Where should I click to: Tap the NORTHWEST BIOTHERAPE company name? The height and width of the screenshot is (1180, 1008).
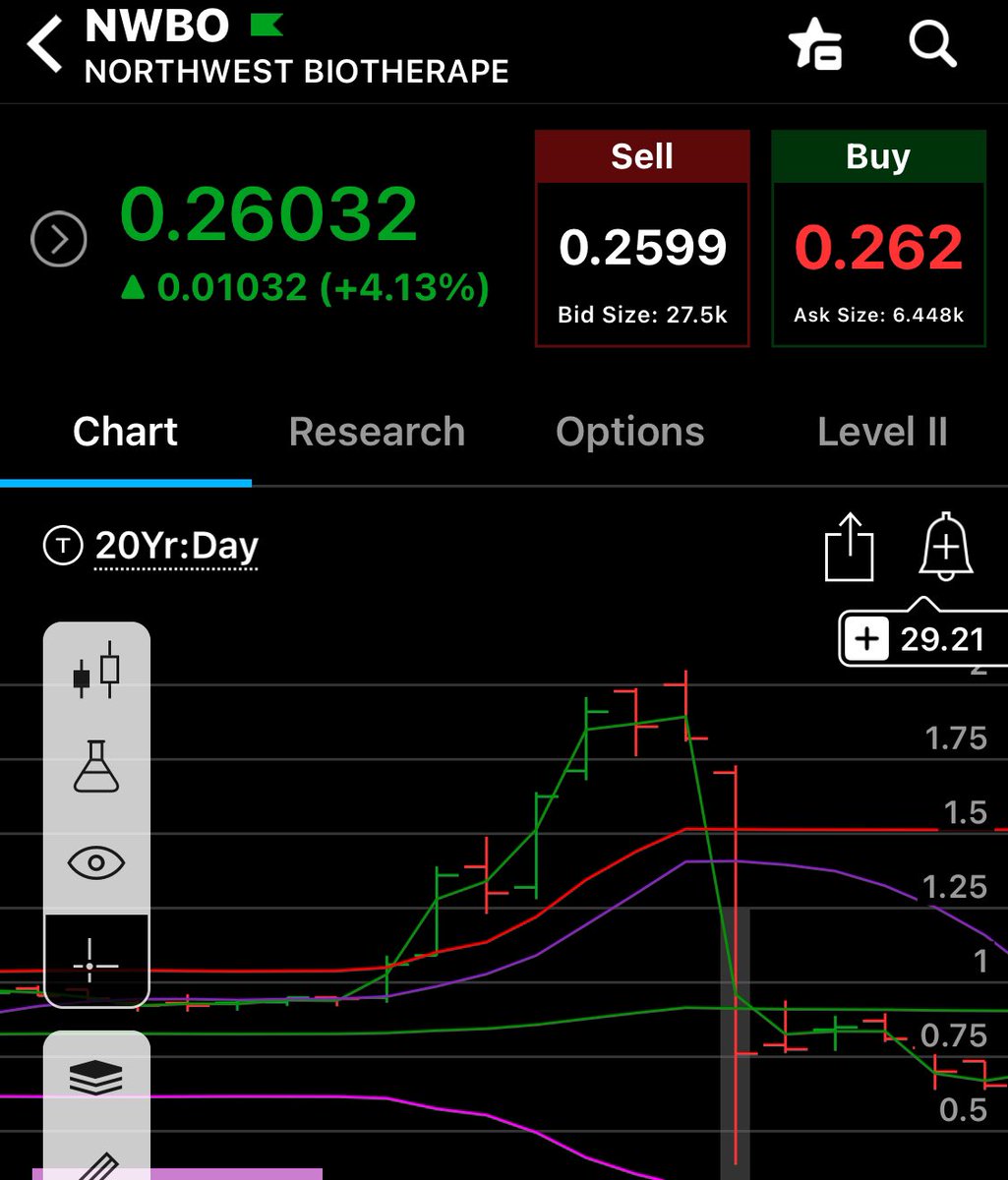pos(297,72)
